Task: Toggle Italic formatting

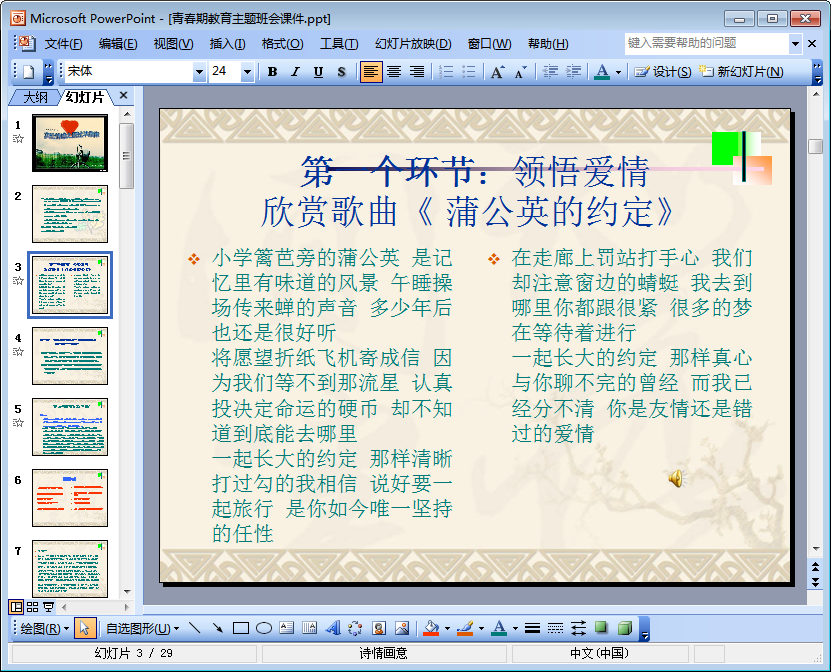Action: (x=295, y=72)
